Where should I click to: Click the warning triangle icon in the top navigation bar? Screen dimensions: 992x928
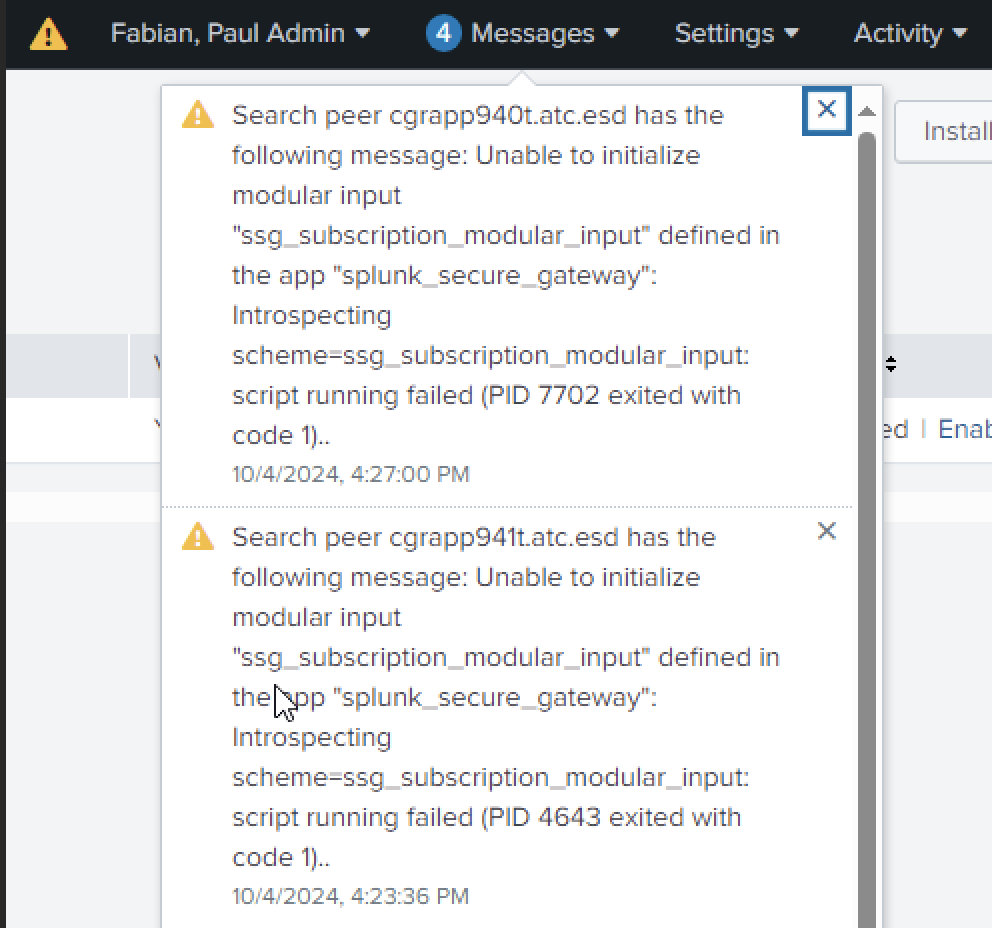click(47, 33)
